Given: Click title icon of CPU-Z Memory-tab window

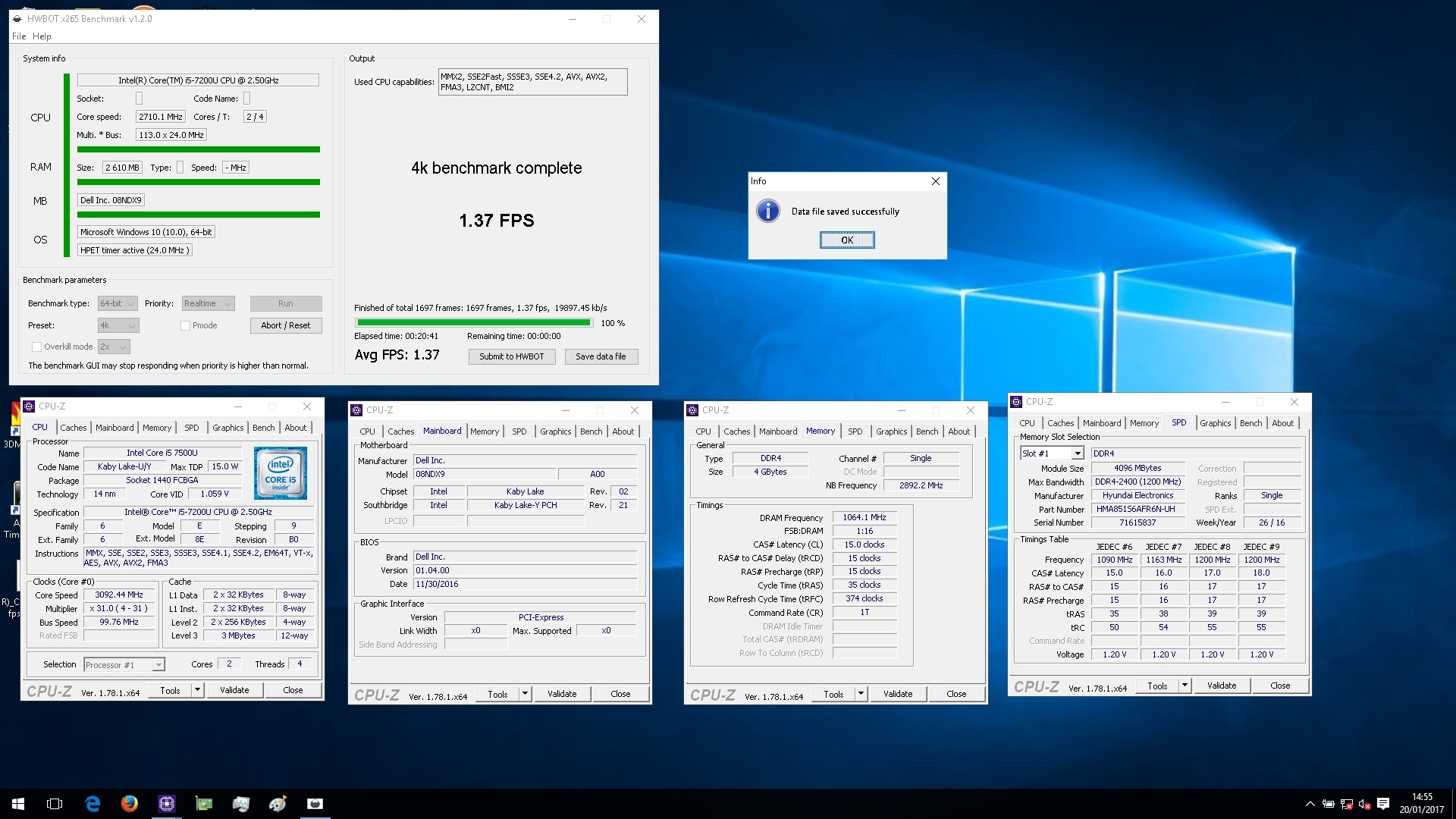Looking at the screenshot, I should 692,410.
